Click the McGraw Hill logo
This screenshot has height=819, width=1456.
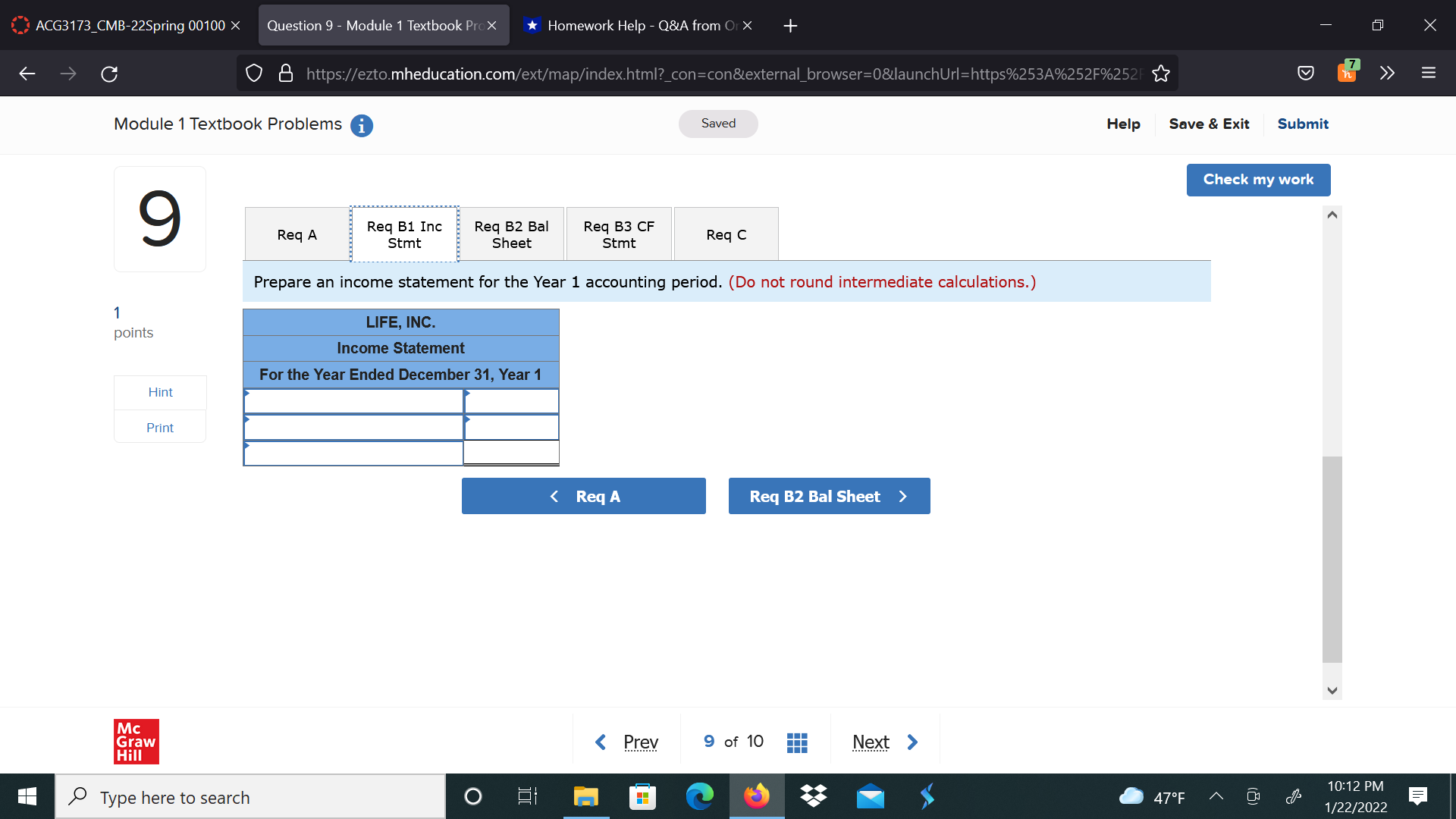click(136, 742)
